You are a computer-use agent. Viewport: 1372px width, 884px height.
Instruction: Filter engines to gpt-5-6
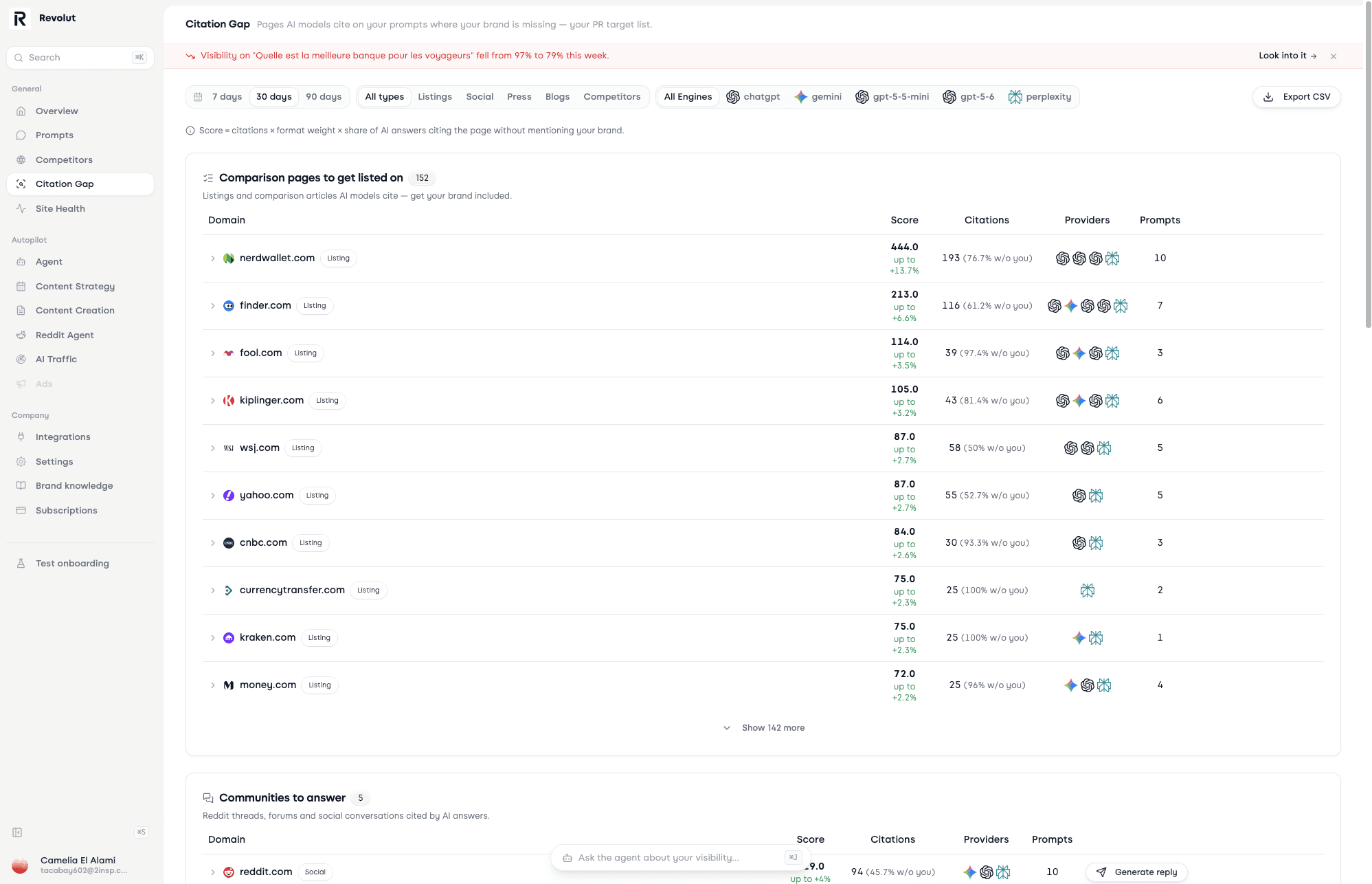pyautogui.click(x=969, y=97)
